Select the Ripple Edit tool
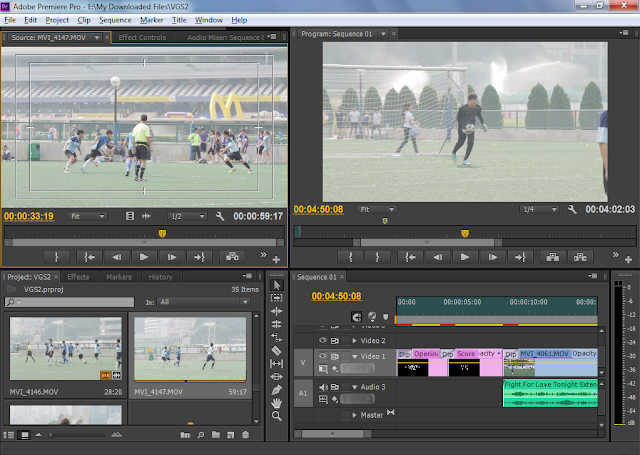The height and width of the screenshot is (455, 640). (277, 311)
